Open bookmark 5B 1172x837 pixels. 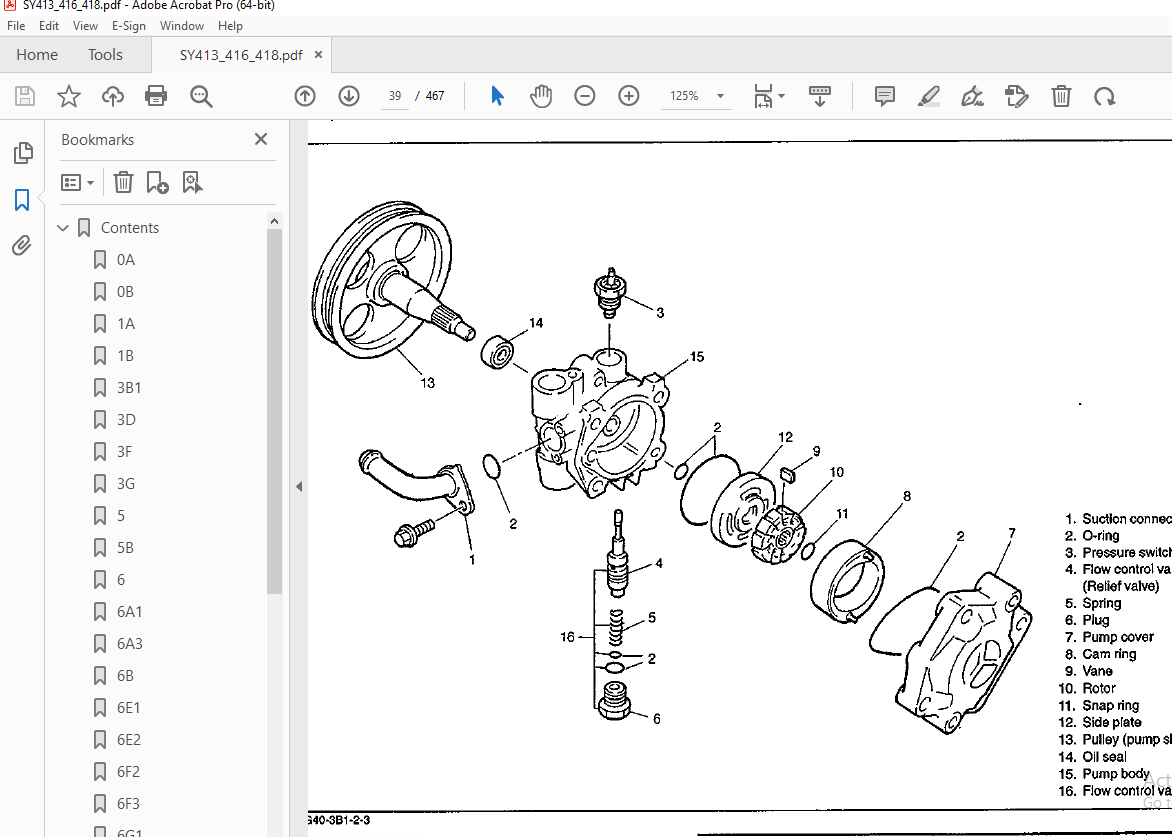pos(125,548)
